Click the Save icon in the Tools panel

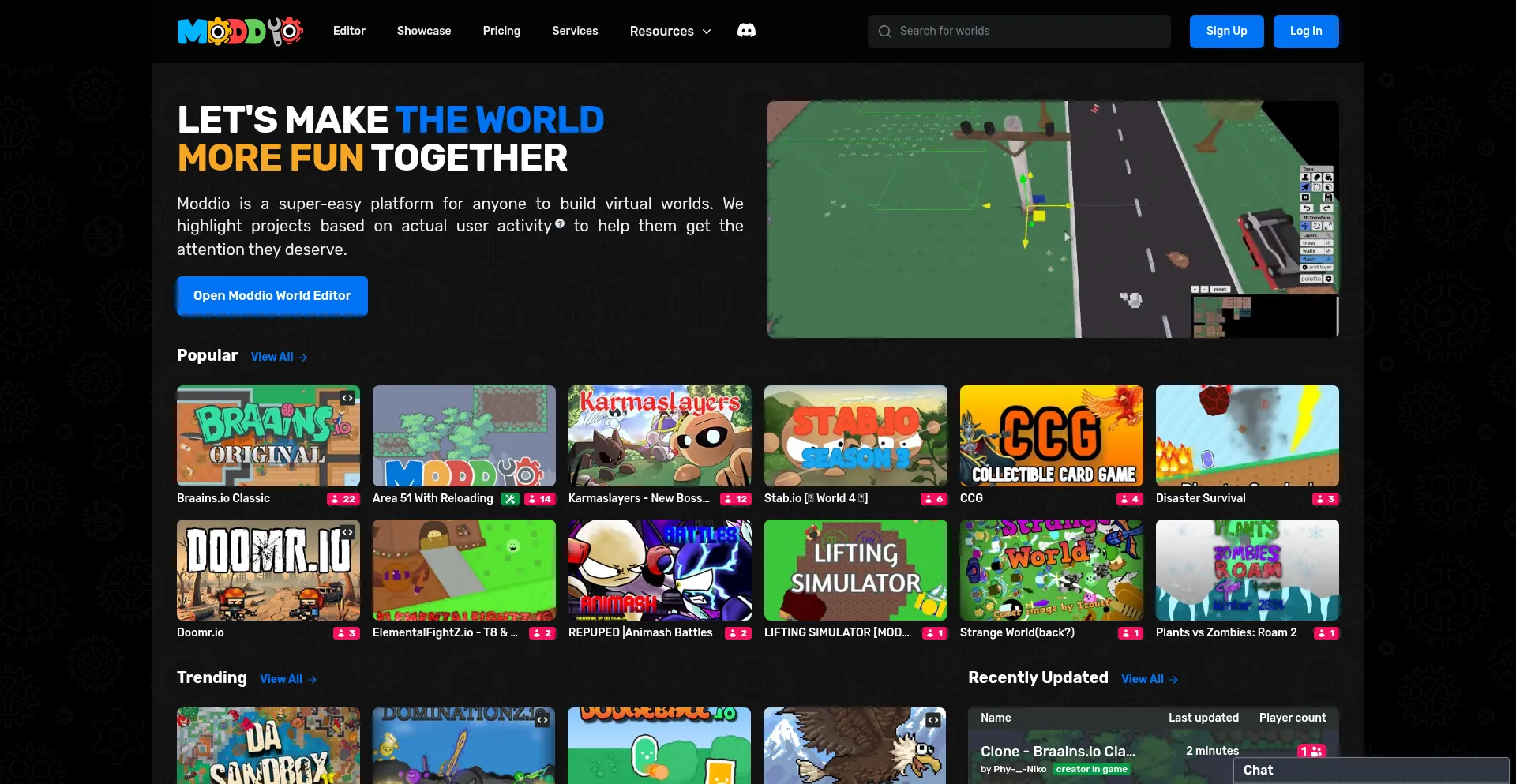[1328, 197]
